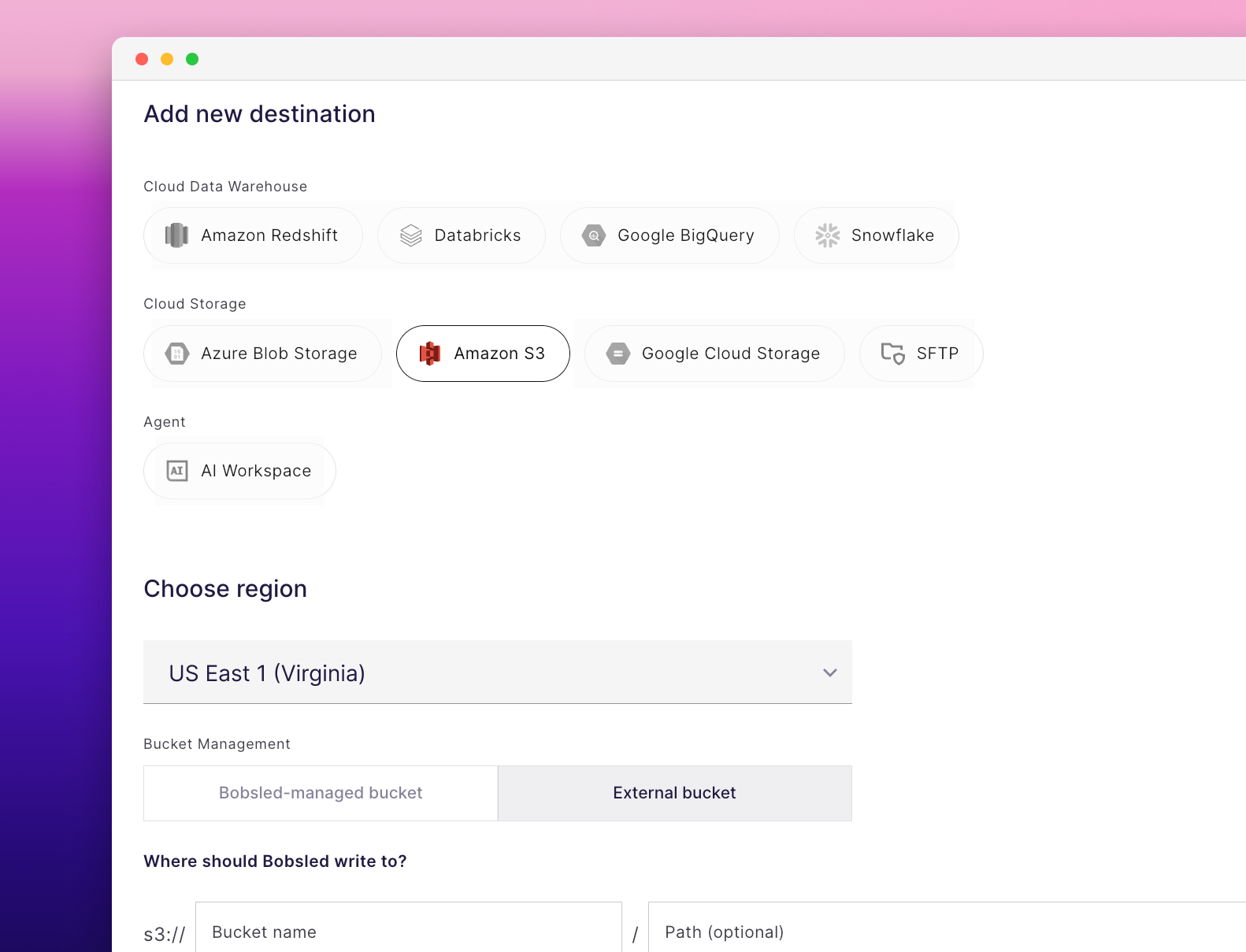1246x952 pixels.
Task: Pick Google Cloud Storage destination
Action: pos(714,354)
